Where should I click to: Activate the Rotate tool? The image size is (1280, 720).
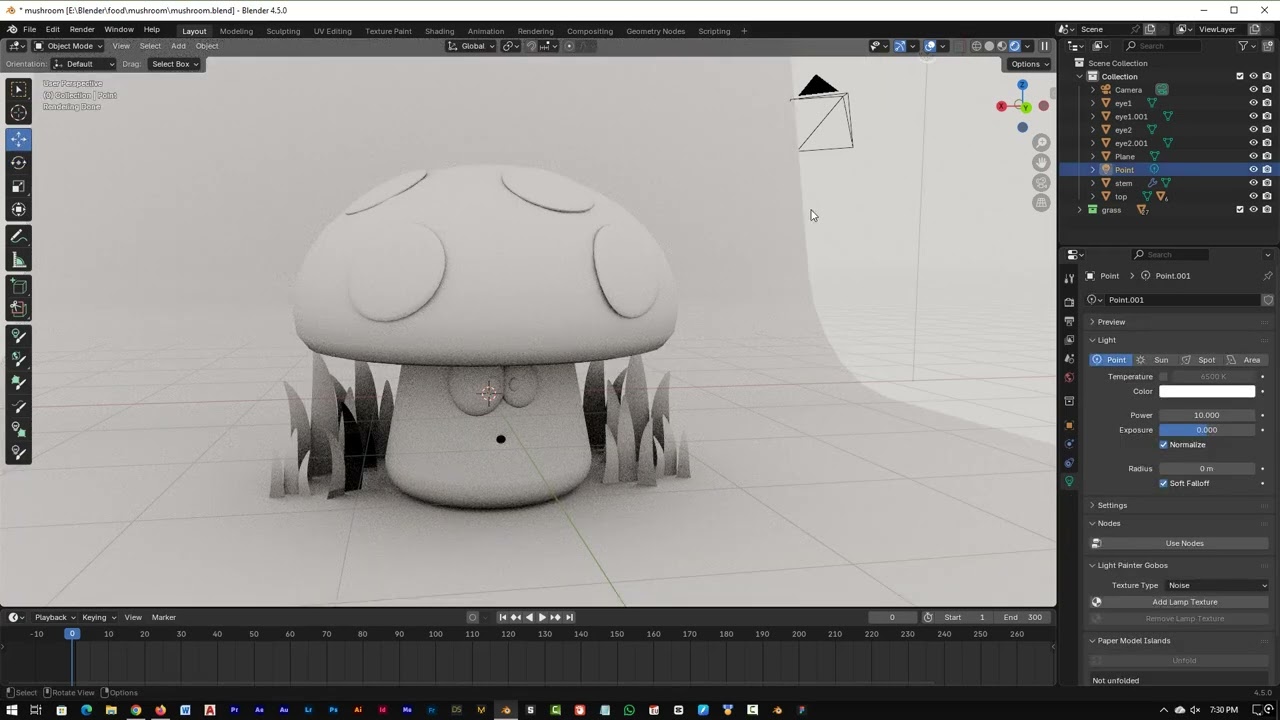click(x=18, y=162)
